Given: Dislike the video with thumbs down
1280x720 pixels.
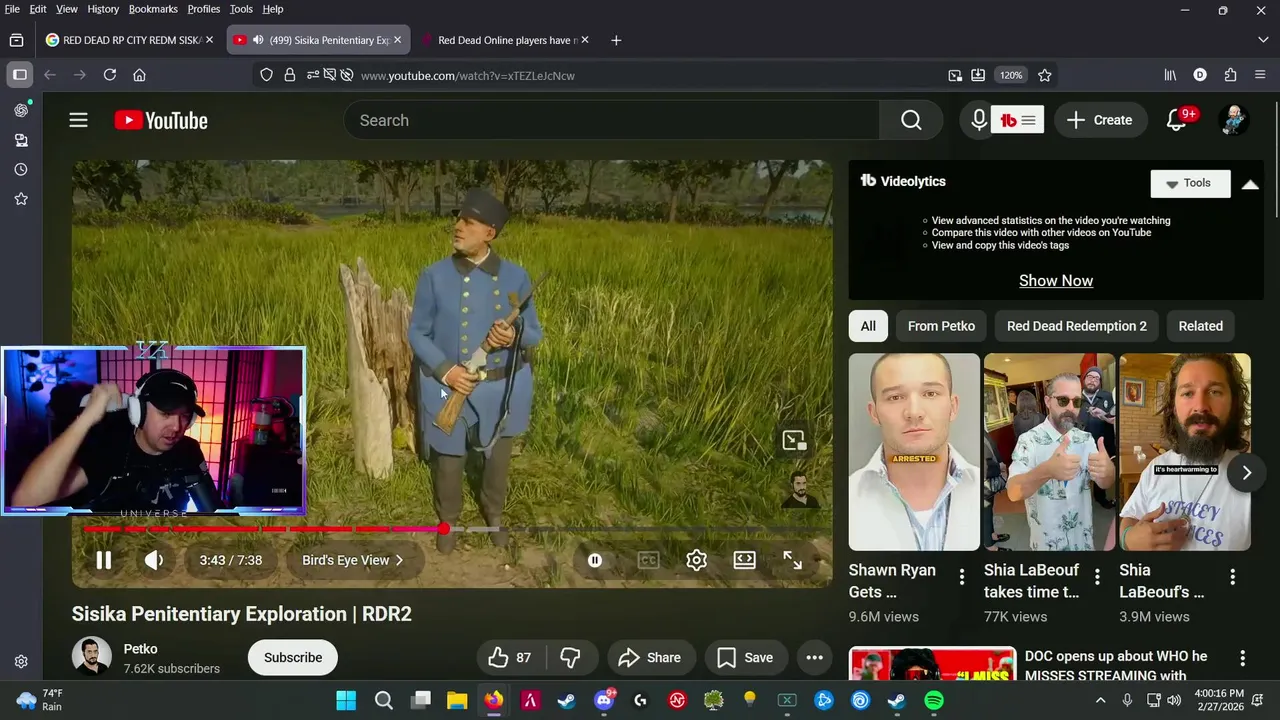Looking at the screenshot, I should (x=570, y=657).
